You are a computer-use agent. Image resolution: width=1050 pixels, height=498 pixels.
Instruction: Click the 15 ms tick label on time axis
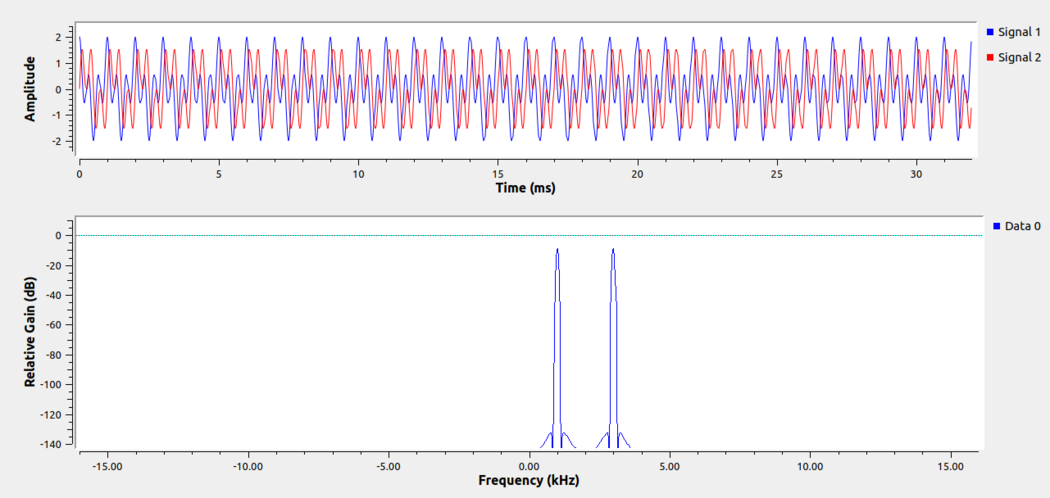pos(498,174)
